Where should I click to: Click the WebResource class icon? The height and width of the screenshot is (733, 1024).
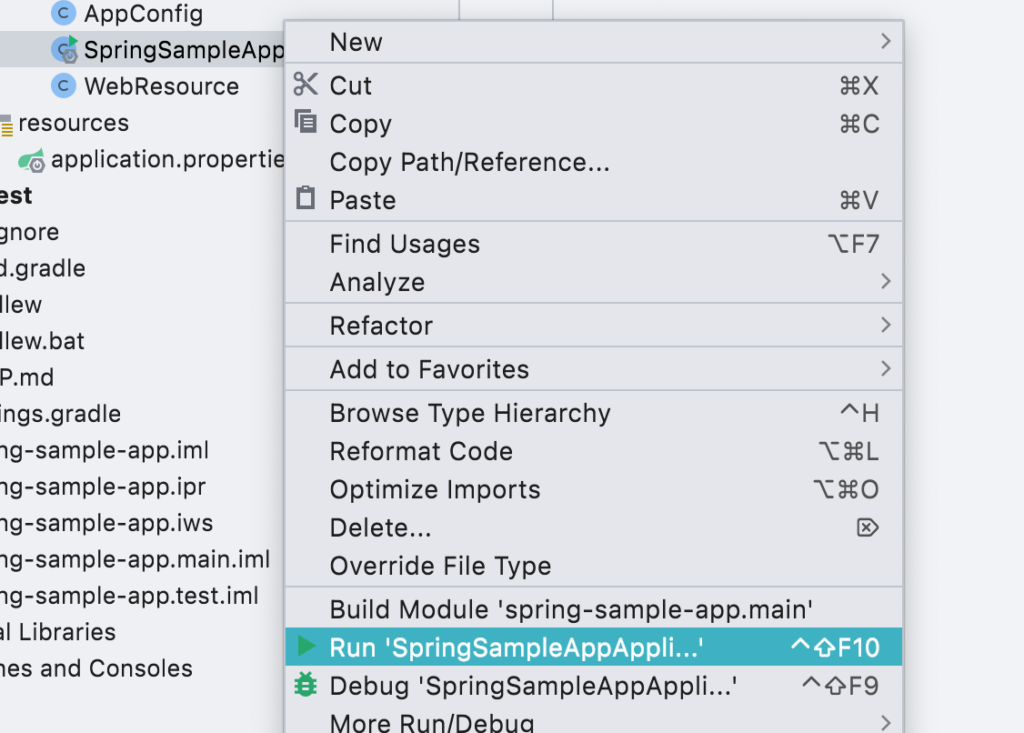point(64,86)
